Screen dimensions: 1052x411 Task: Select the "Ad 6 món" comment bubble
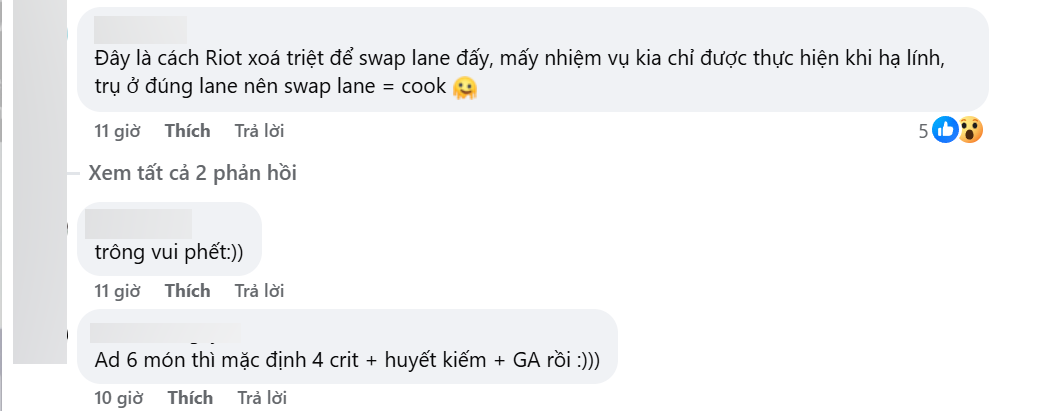coord(346,359)
